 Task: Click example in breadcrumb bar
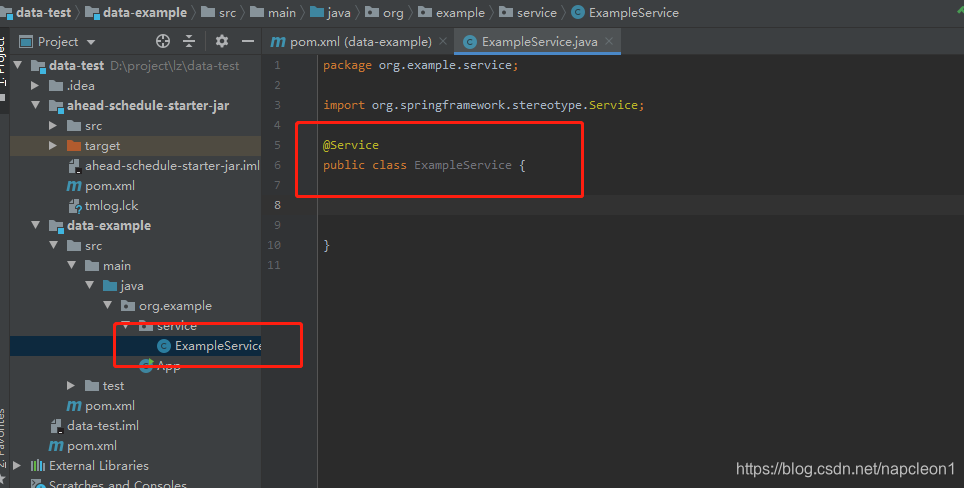pos(452,12)
